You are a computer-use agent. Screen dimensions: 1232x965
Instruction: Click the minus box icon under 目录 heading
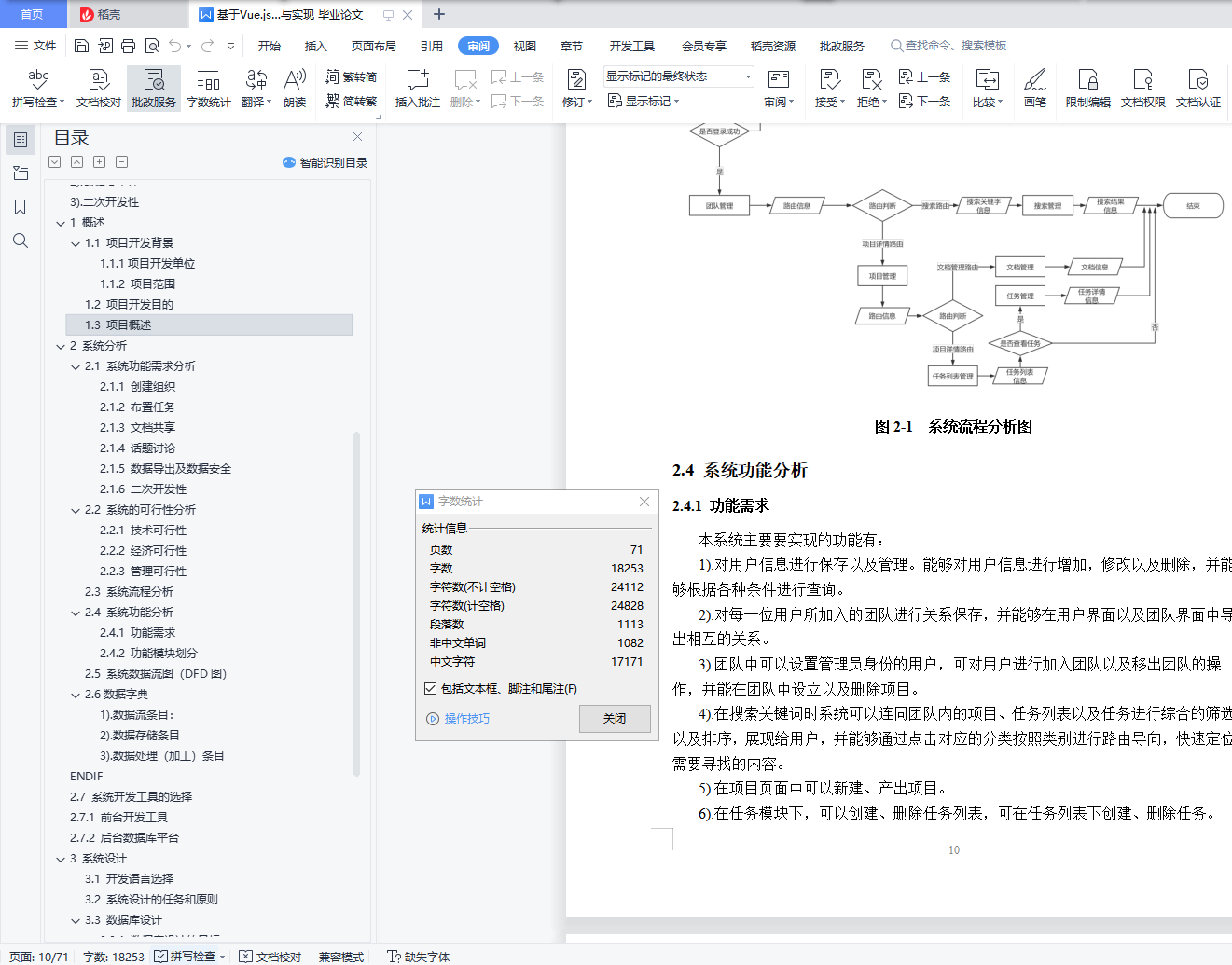coord(121,162)
